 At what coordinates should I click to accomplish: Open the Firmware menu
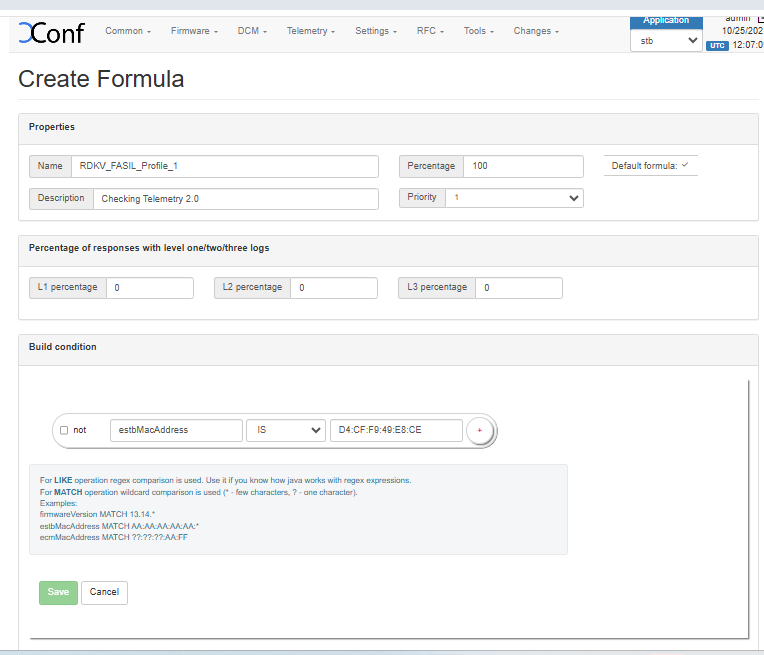coord(194,31)
